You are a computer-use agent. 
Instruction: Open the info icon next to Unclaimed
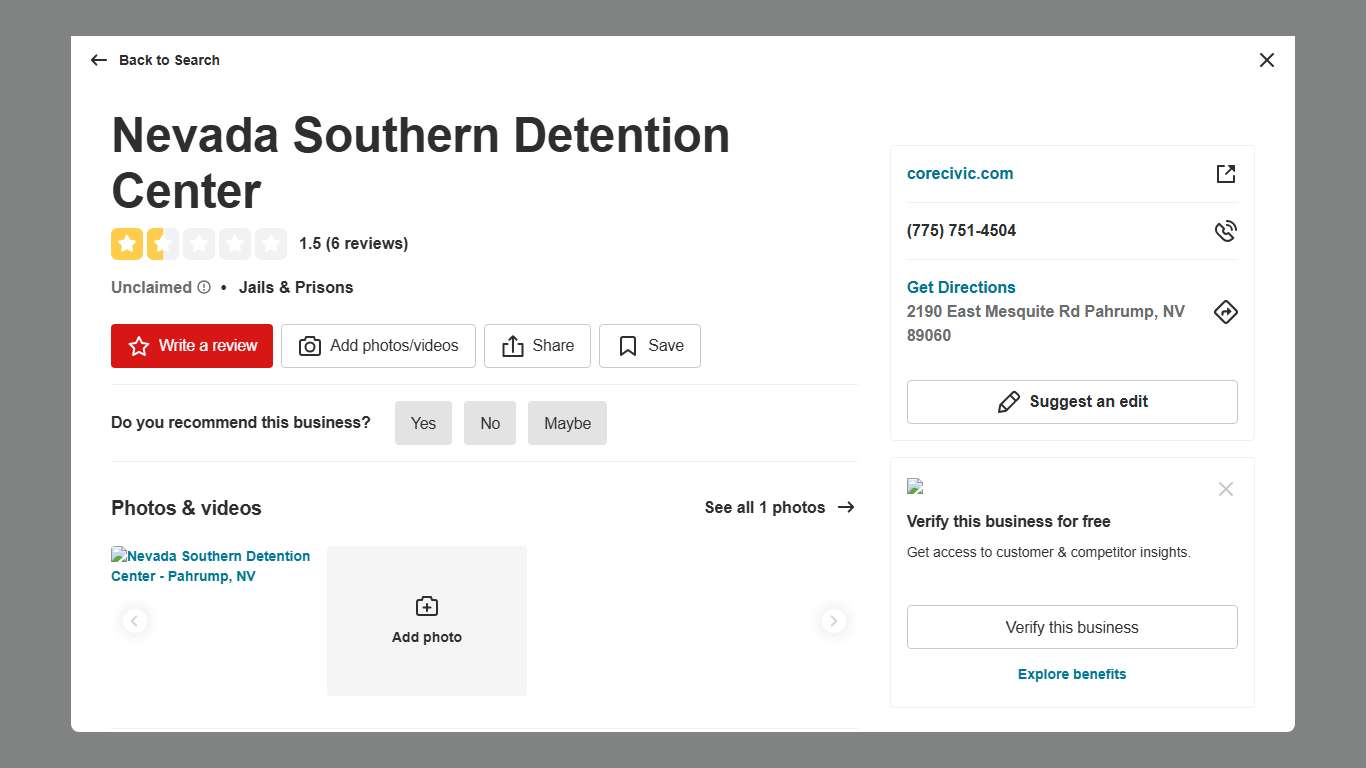pyautogui.click(x=205, y=287)
